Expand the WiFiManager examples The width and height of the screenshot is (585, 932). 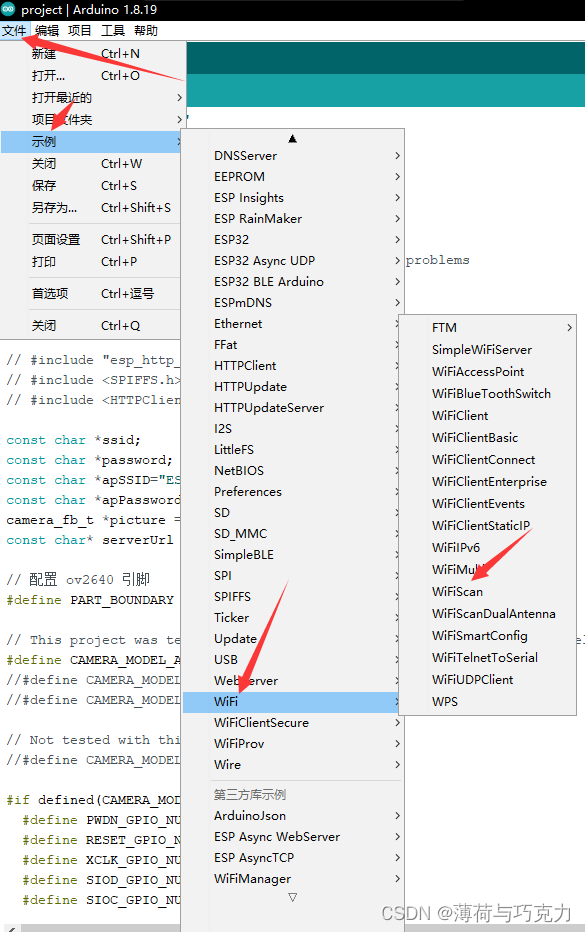[x=293, y=879]
